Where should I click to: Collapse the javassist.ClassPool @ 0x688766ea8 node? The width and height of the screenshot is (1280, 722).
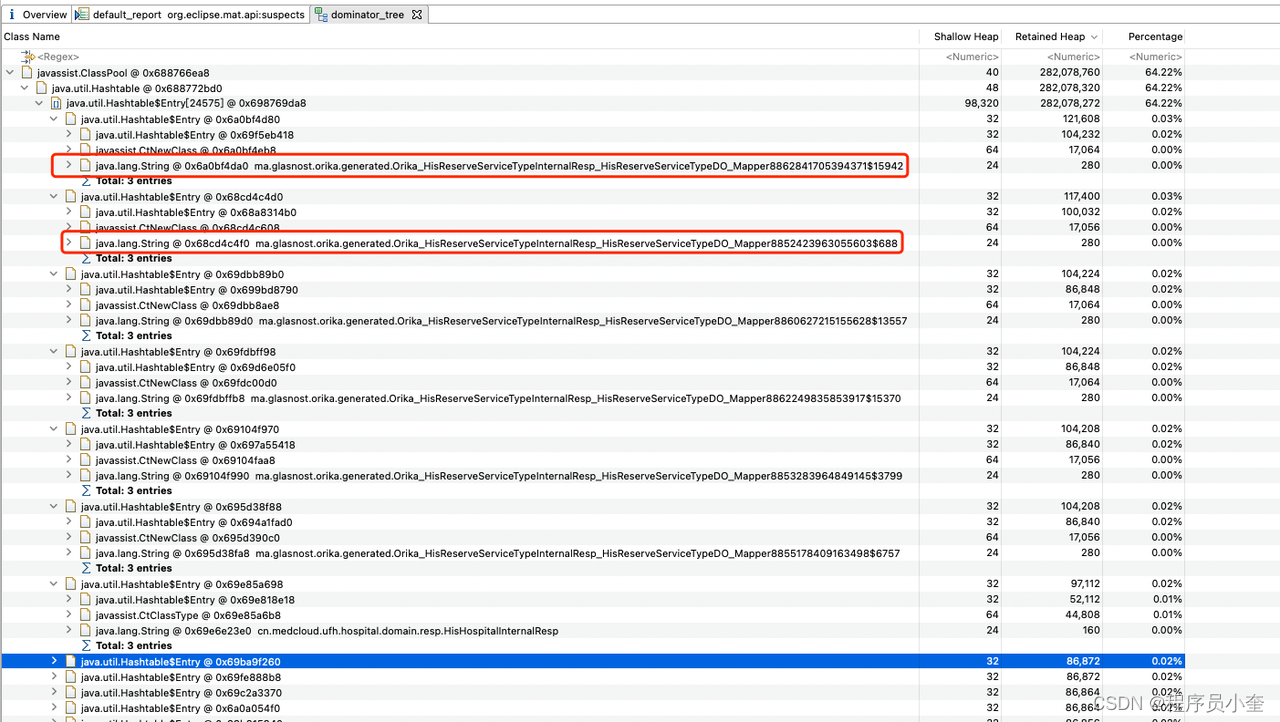tap(10, 73)
